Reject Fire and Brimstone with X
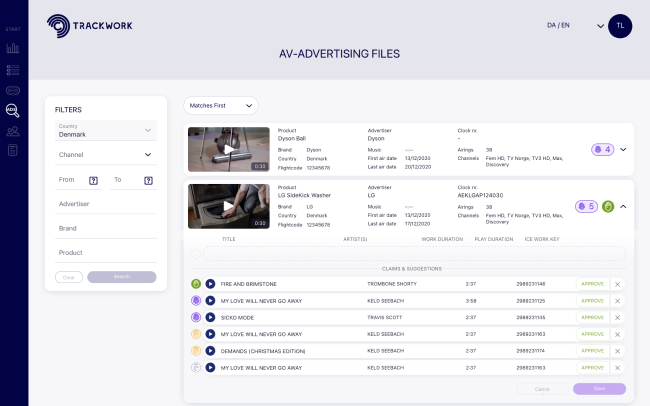 tap(617, 284)
